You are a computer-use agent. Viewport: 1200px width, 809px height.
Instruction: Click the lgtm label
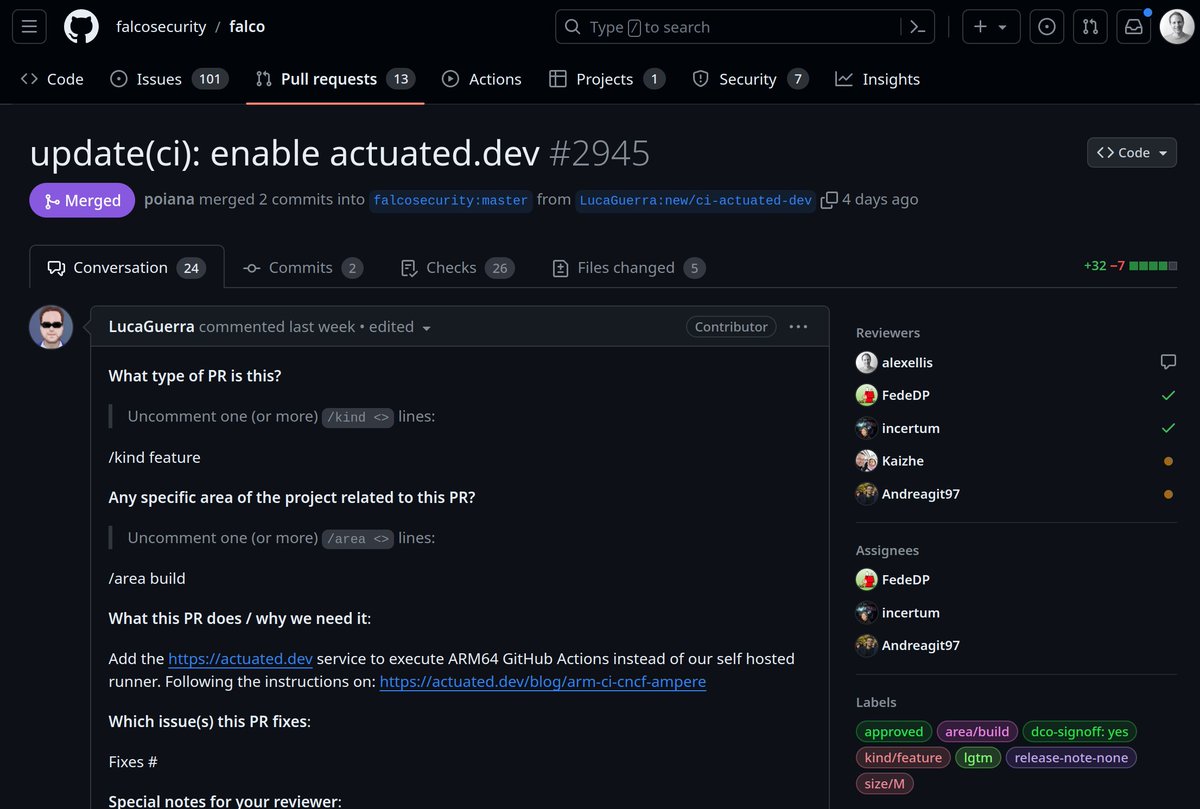[978, 757]
